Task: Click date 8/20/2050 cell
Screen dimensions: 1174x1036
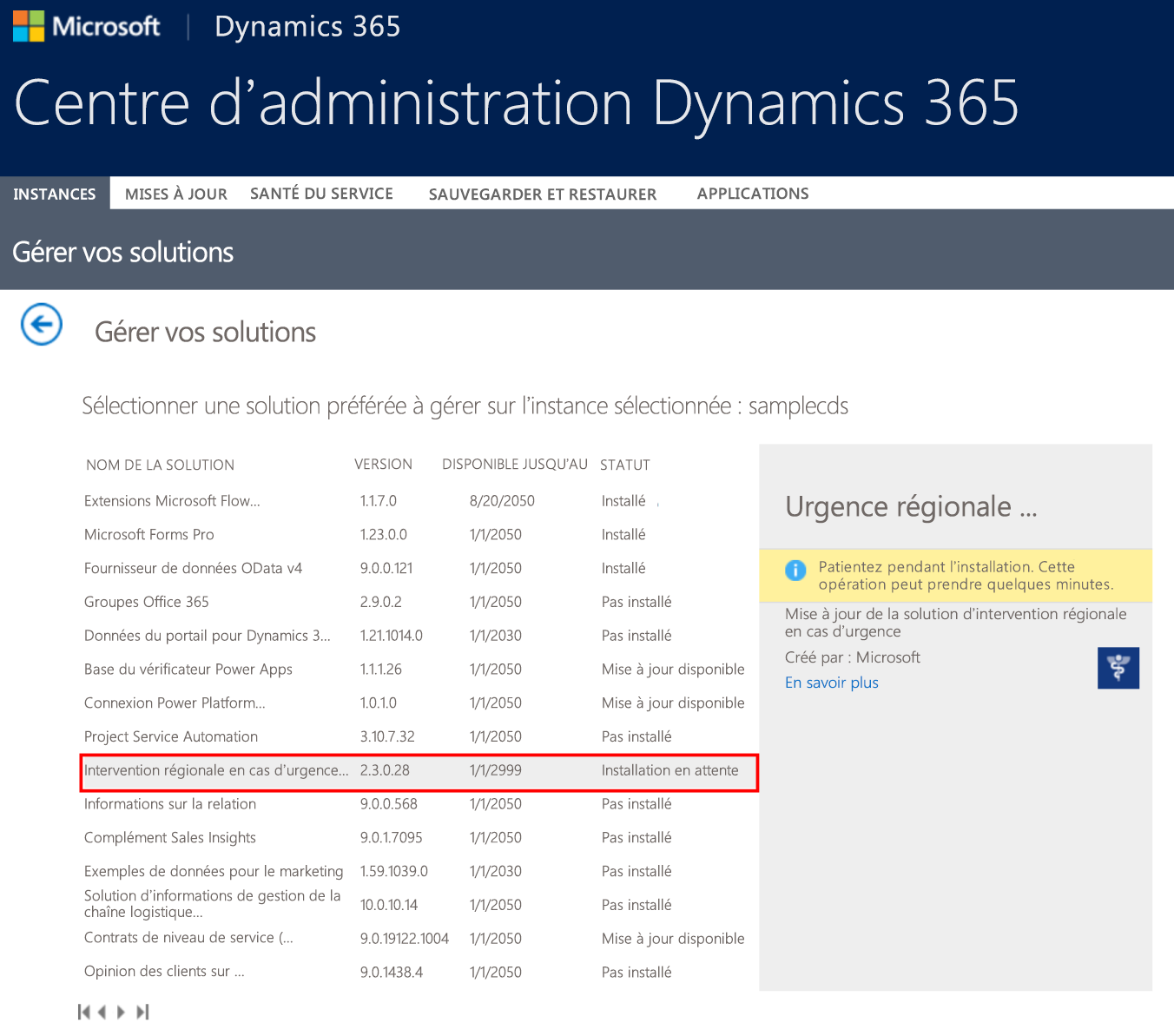Action: [502, 501]
